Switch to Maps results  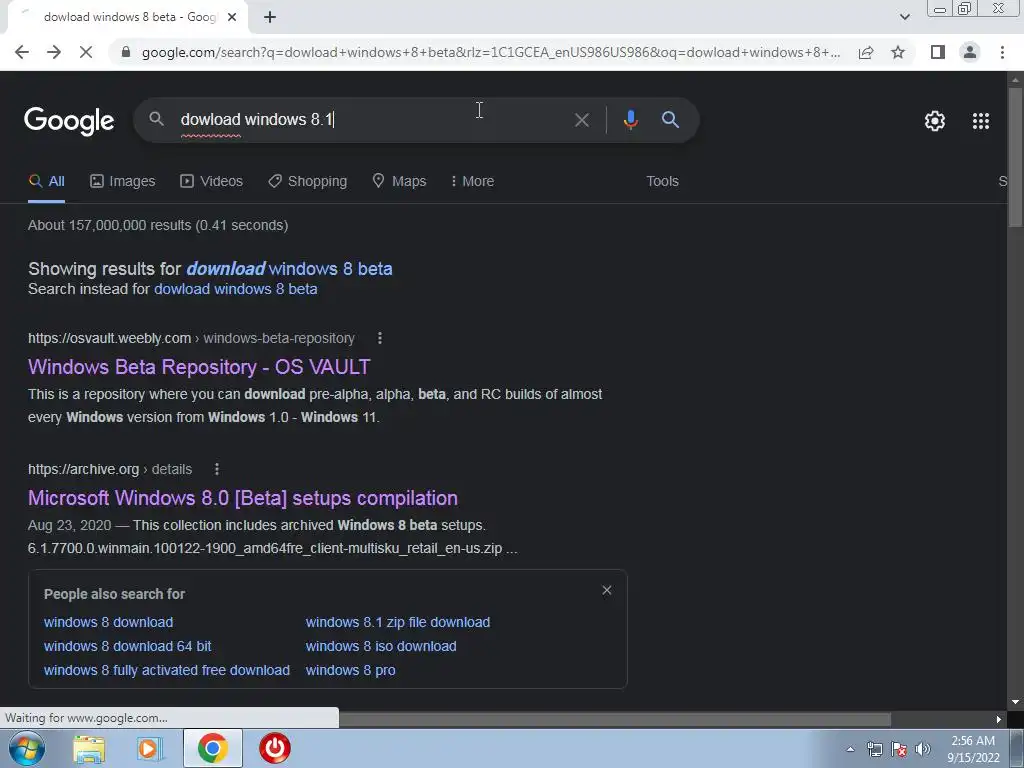pyautogui.click(x=399, y=182)
